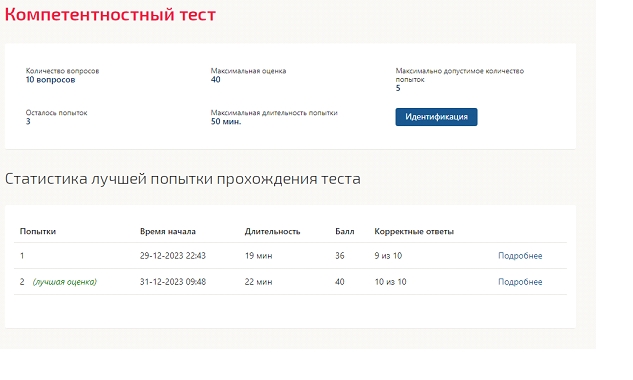Click the Компетентностный тест heading

point(110,15)
